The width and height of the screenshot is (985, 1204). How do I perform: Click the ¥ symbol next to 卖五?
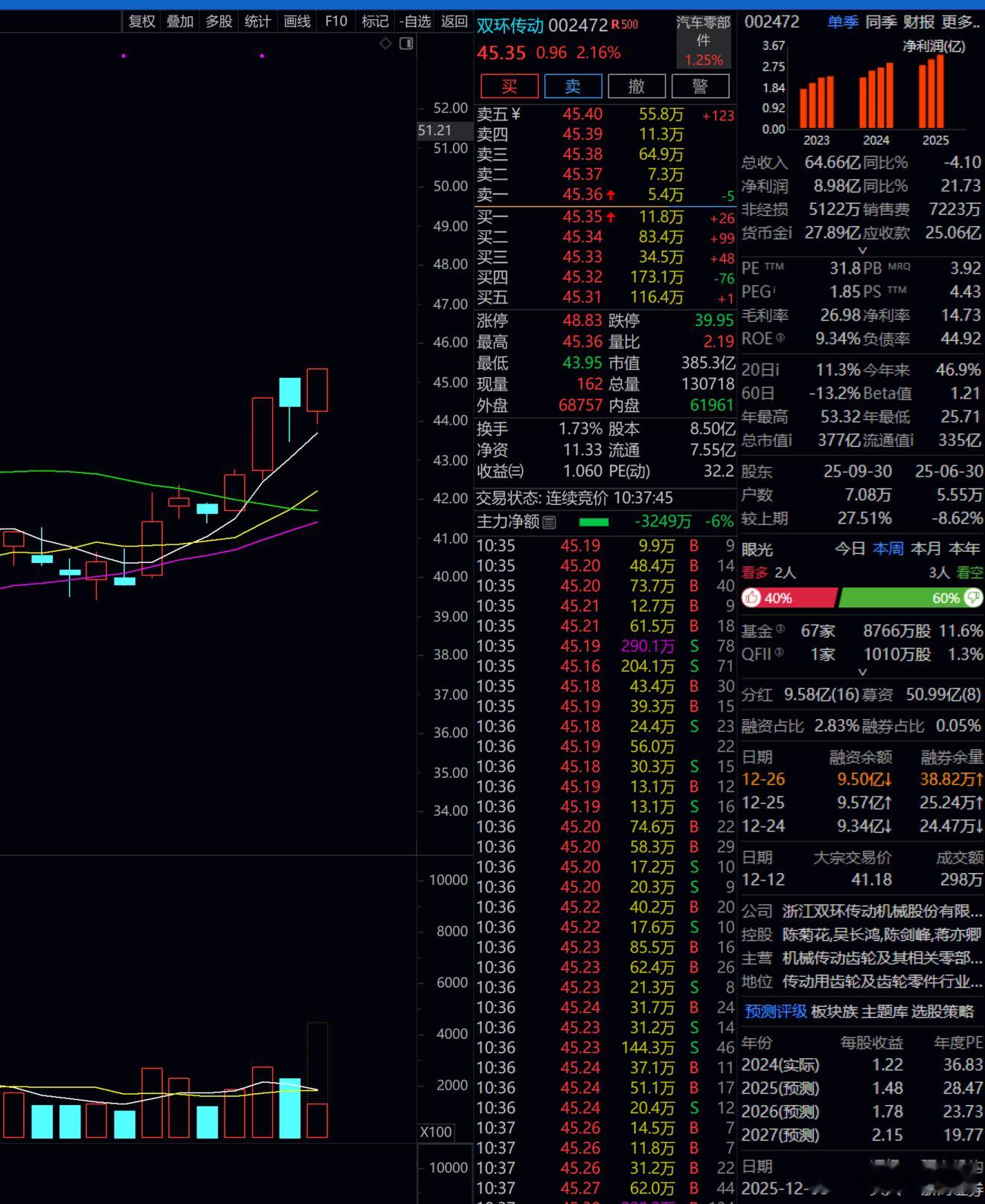[x=516, y=115]
